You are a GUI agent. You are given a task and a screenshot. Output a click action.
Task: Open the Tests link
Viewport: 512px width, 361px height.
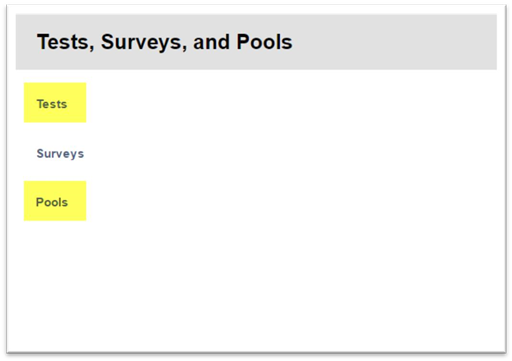(52, 104)
